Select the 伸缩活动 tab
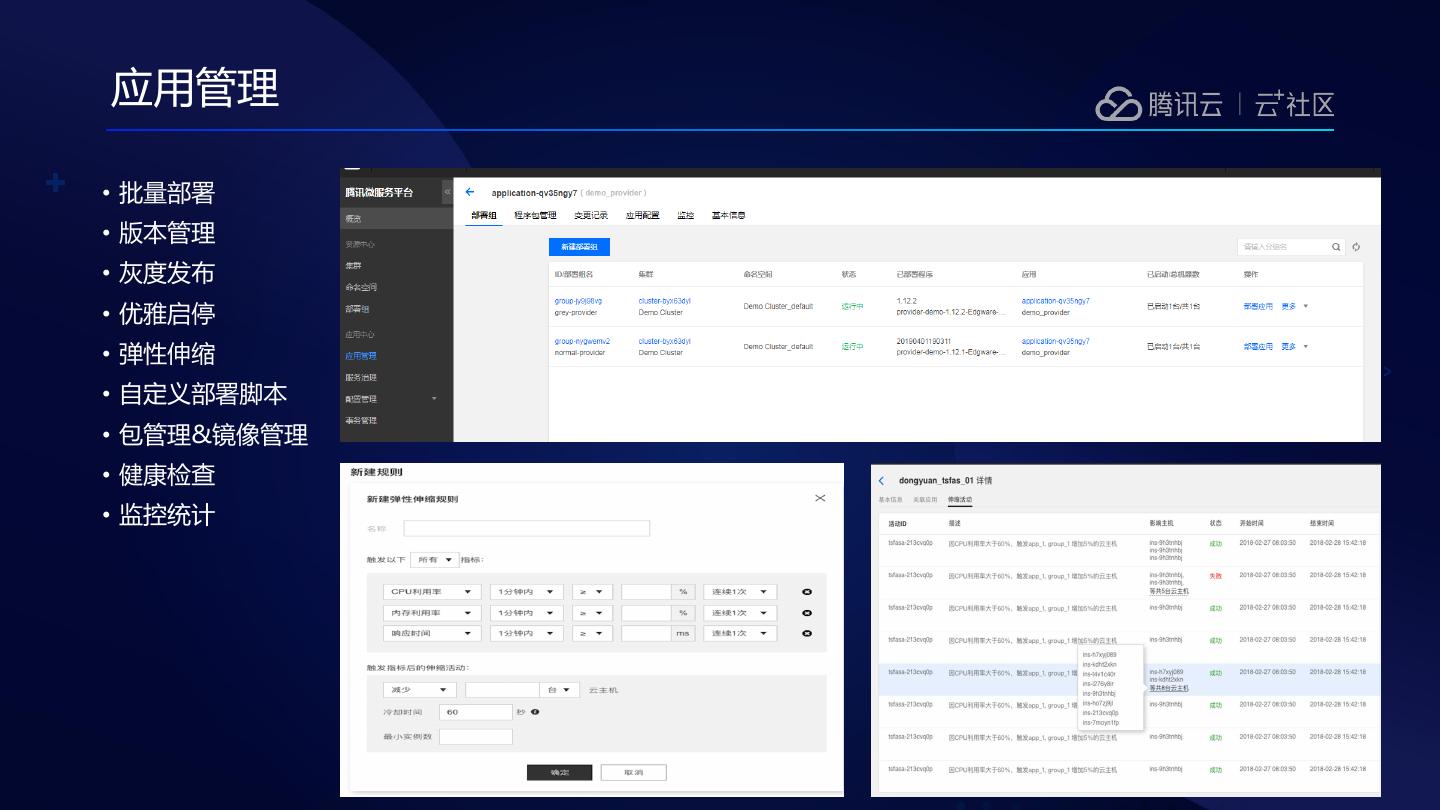The height and width of the screenshot is (810, 1440). tap(960, 499)
